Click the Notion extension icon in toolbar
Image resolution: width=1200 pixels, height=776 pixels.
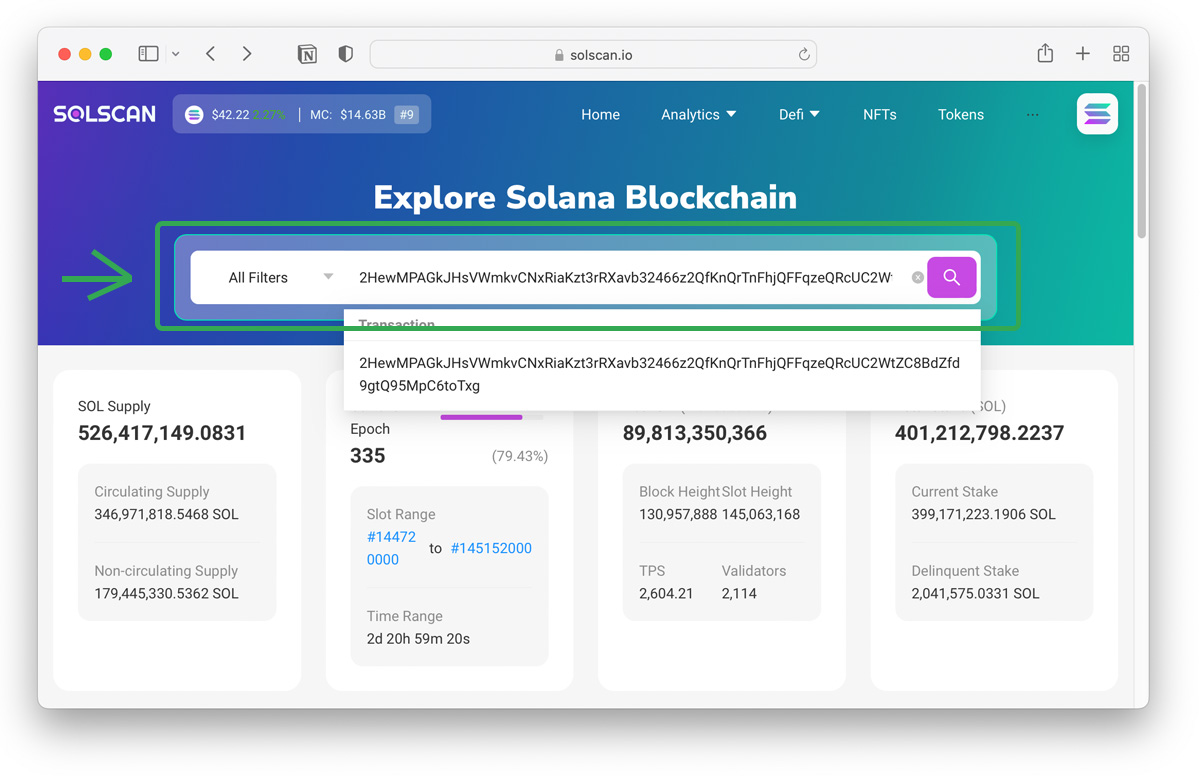[x=307, y=54]
